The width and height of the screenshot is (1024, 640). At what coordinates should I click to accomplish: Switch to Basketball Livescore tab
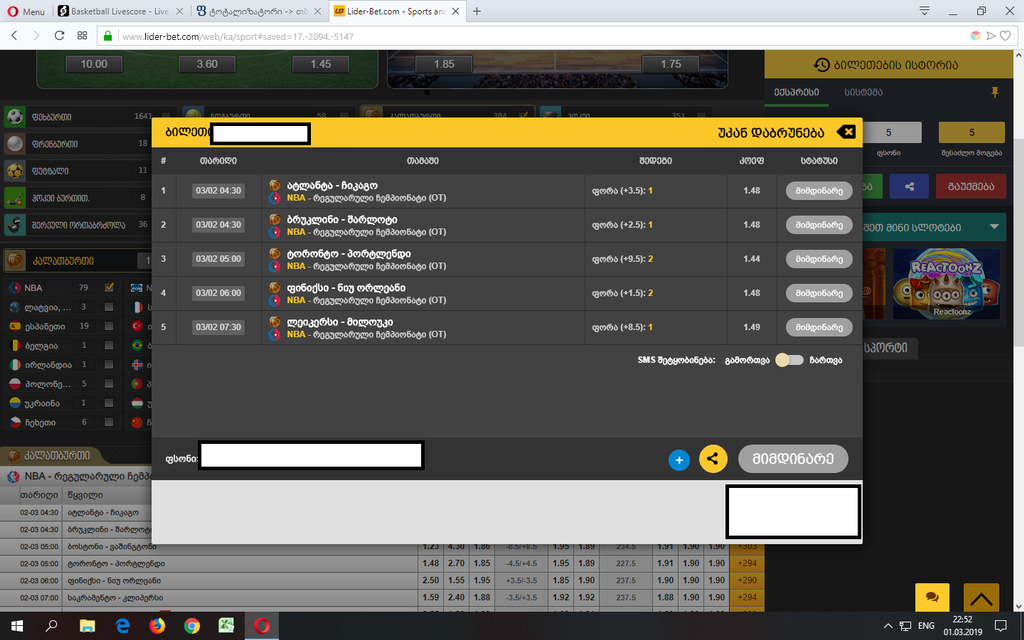pyautogui.click(x=119, y=11)
